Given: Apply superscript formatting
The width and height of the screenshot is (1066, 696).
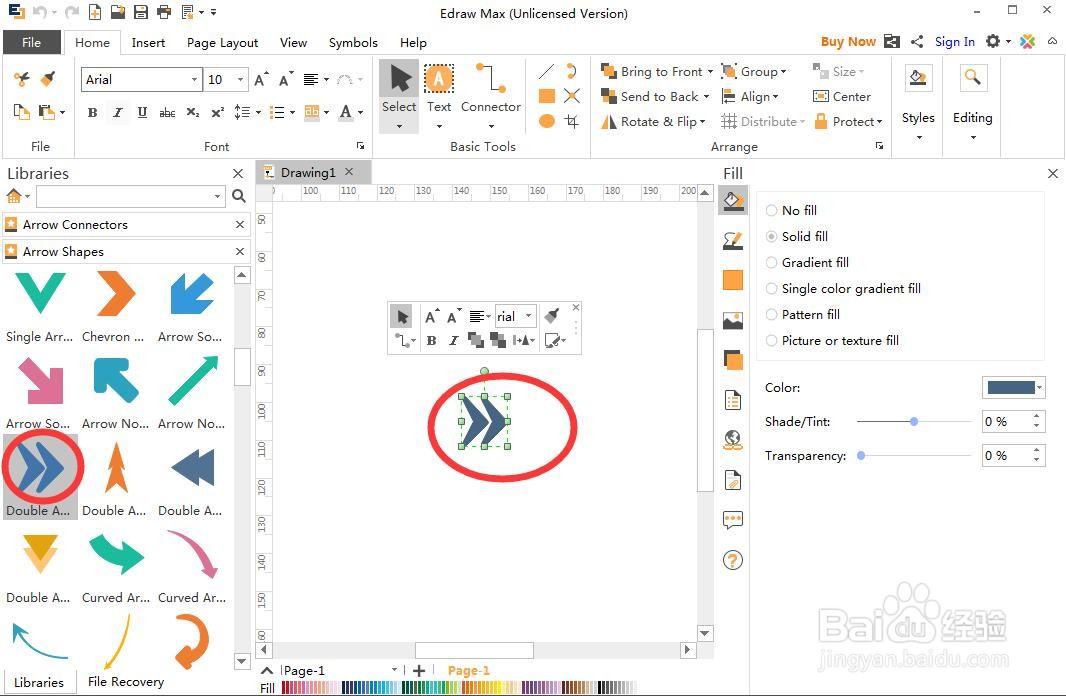Looking at the screenshot, I should 218,112.
